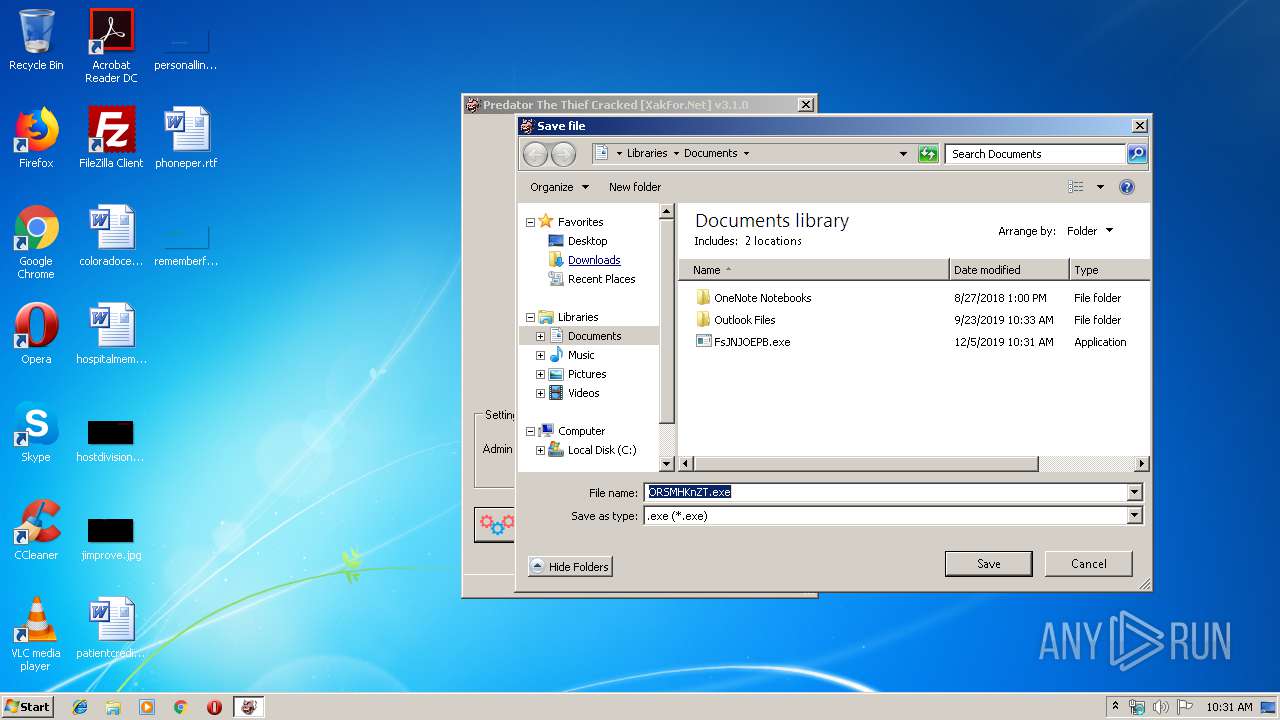Open Acrobat Reader DC shortcut
Screen dimensions: 1280x720
[x=111, y=46]
